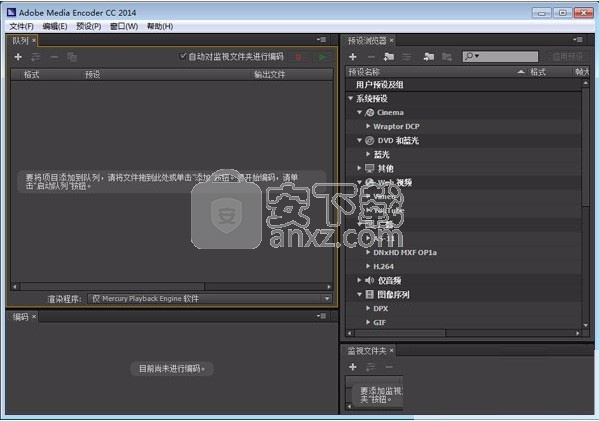Image resolution: width=599 pixels, height=421 pixels.
Task: Open the Preset Browser panel menu icon
Action: [x=578, y=40]
